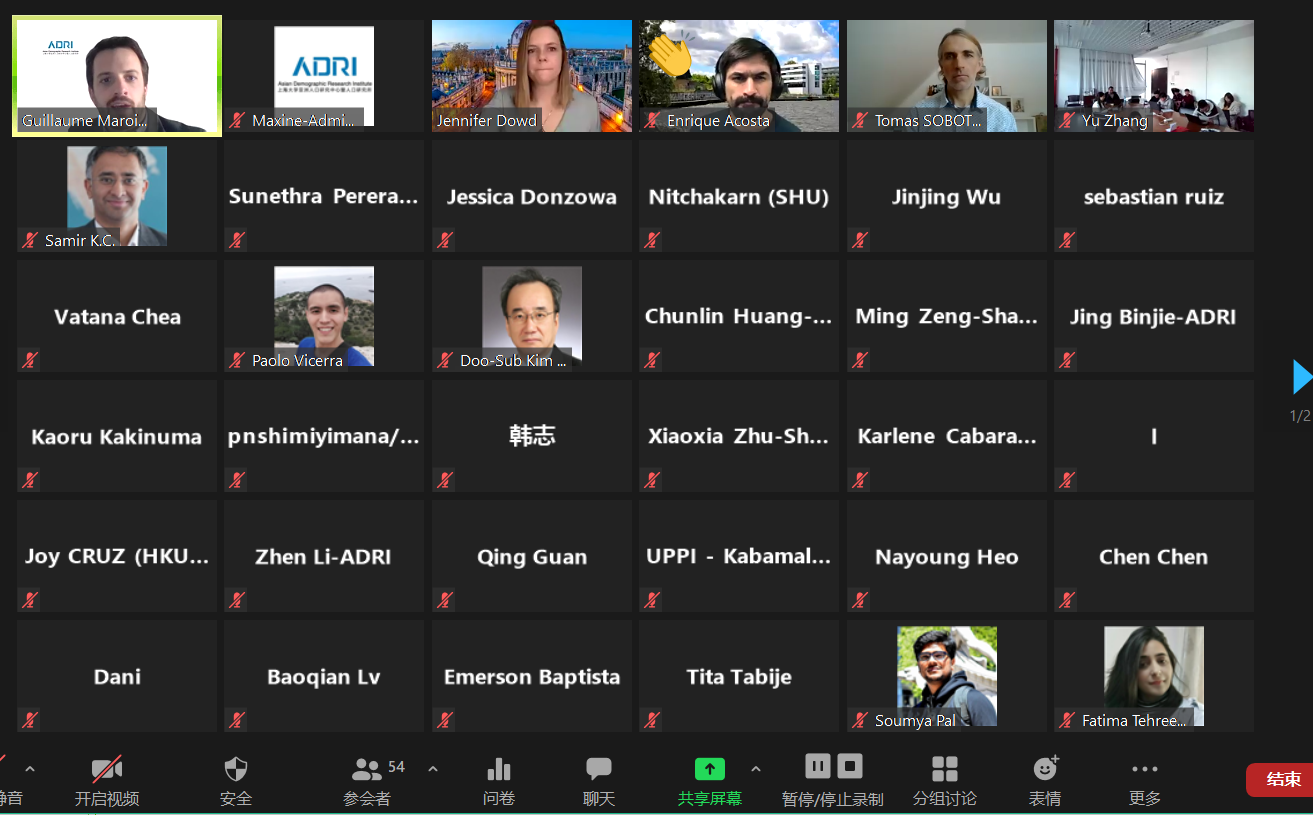This screenshot has width=1313, height=815.
Task: Click the green share screen icon
Action: coord(709,769)
